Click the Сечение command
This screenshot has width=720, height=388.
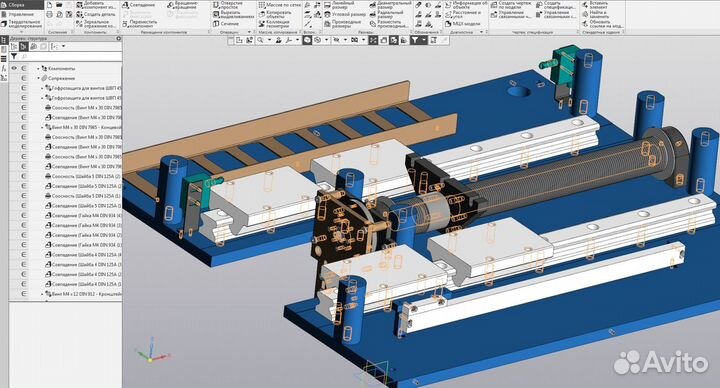coord(225,23)
